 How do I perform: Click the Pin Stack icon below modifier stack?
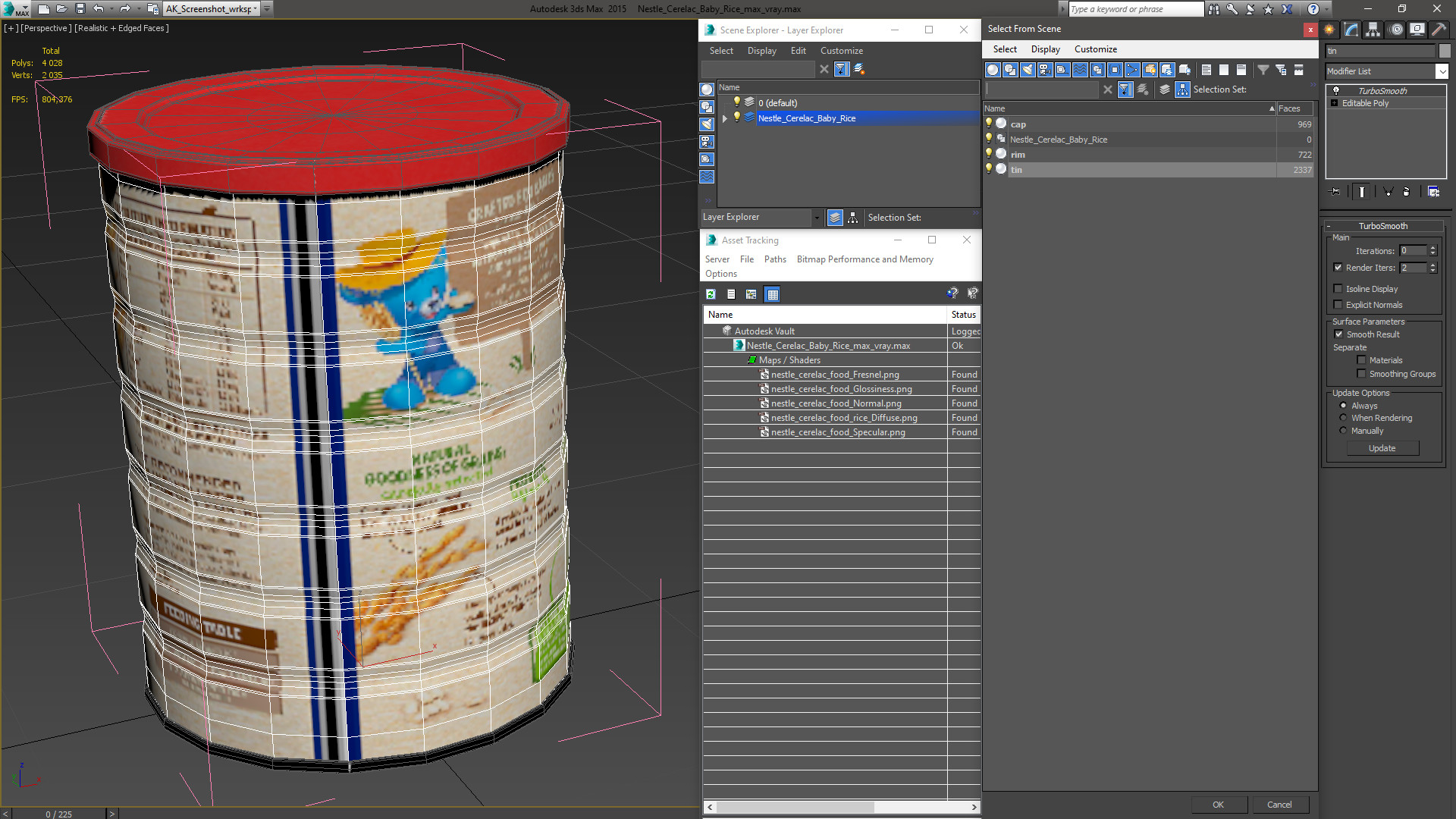[x=1335, y=192]
